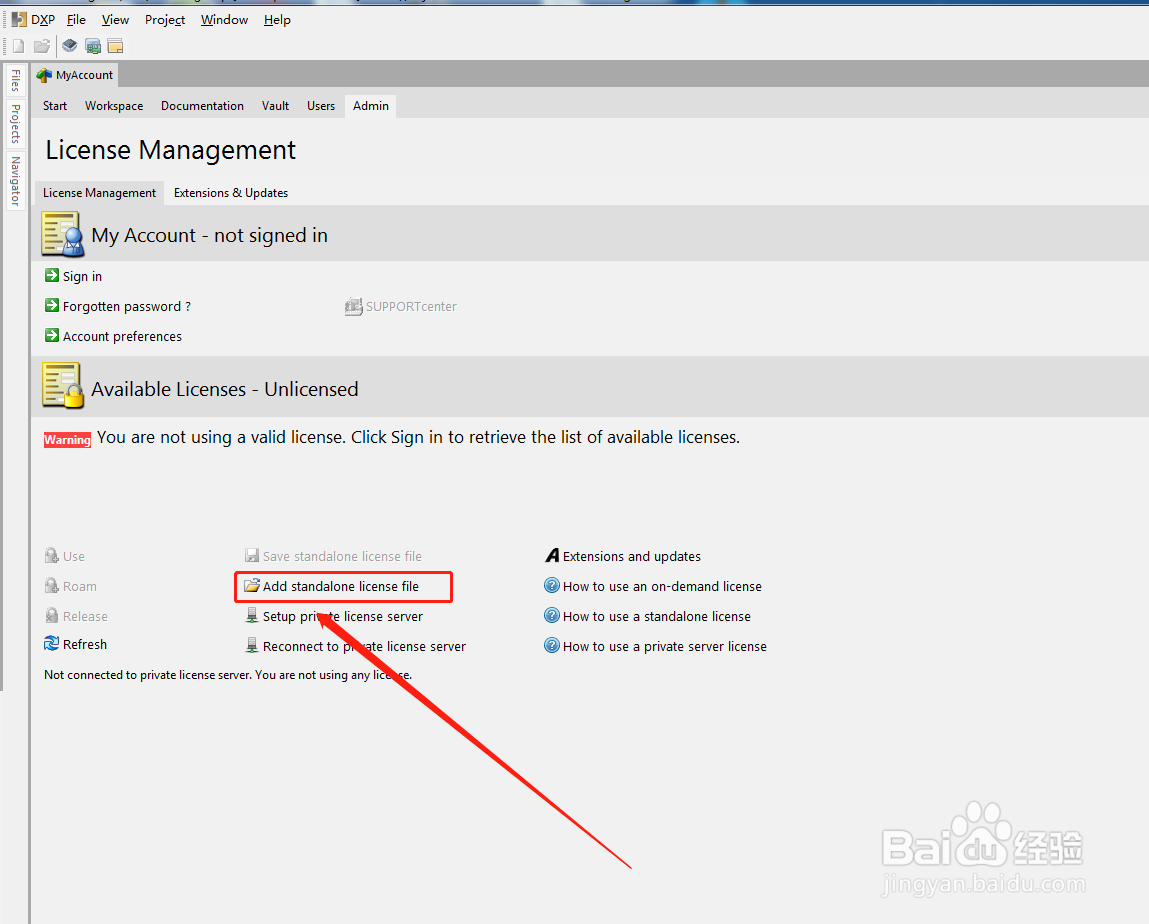Click the Use license lock icon
Image resolution: width=1149 pixels, height=924 pixels.
coord(51,555)
